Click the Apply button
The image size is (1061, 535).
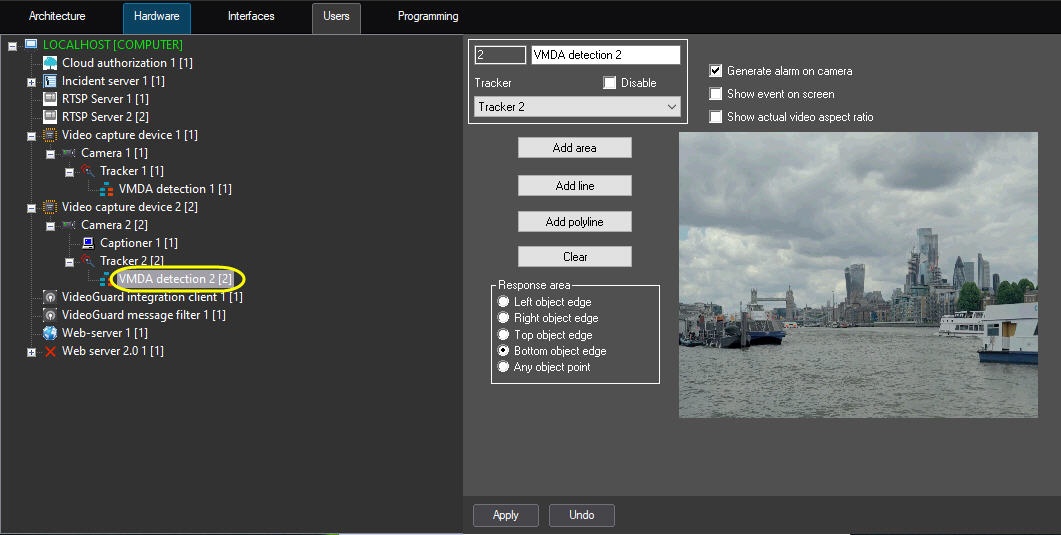click(506, 515)
